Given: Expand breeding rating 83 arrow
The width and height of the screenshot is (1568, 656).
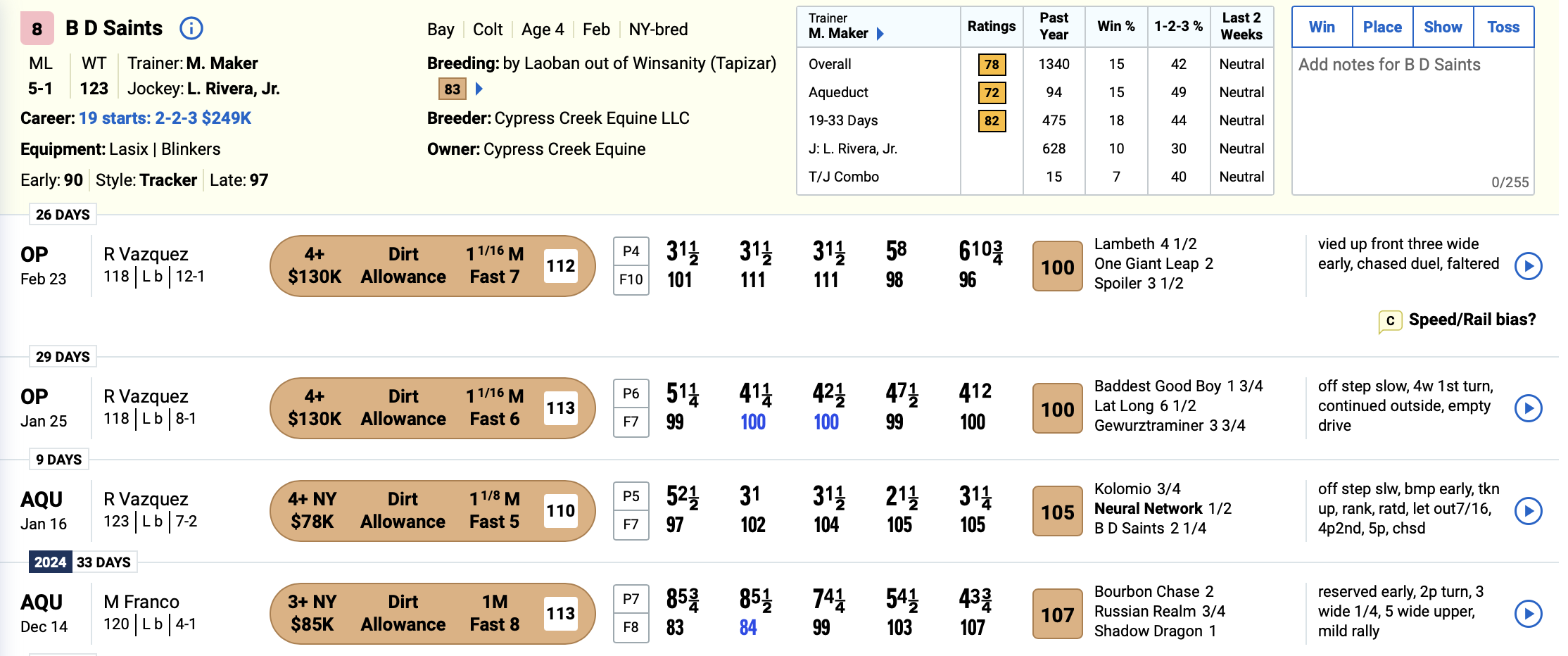Looking at the screenshot, I should 479,89.
